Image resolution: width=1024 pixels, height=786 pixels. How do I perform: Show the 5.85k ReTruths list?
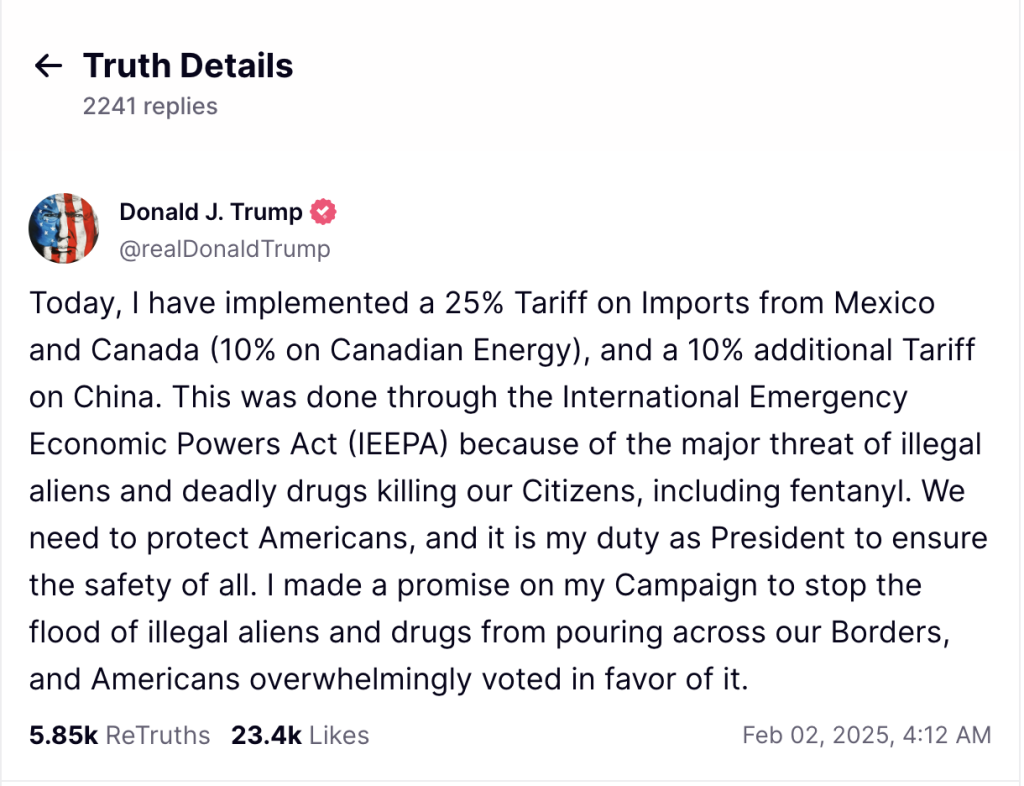pyautogui.click(x=120, y=736)
